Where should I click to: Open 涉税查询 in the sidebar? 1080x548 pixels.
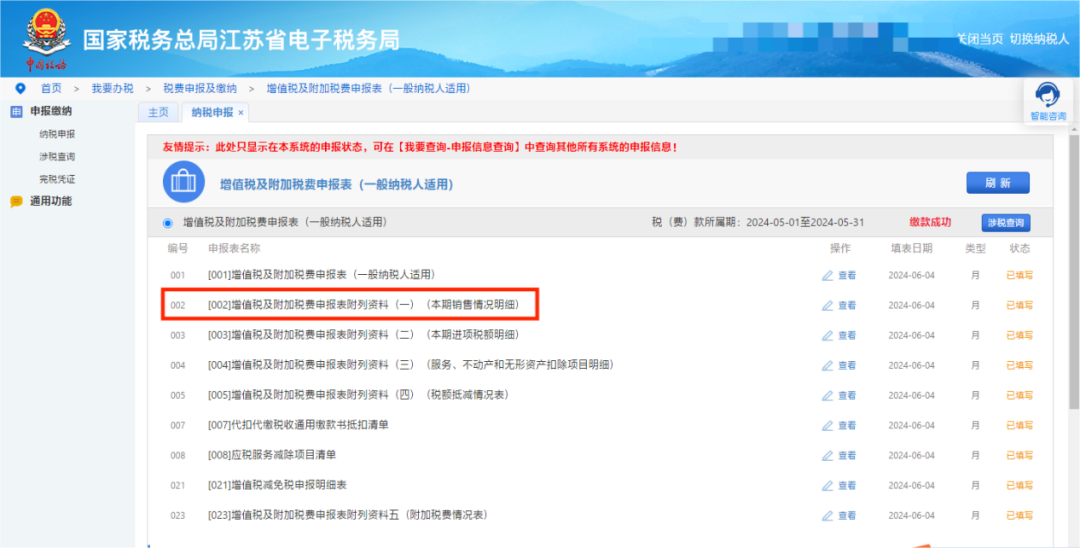[x=57, y=157]
